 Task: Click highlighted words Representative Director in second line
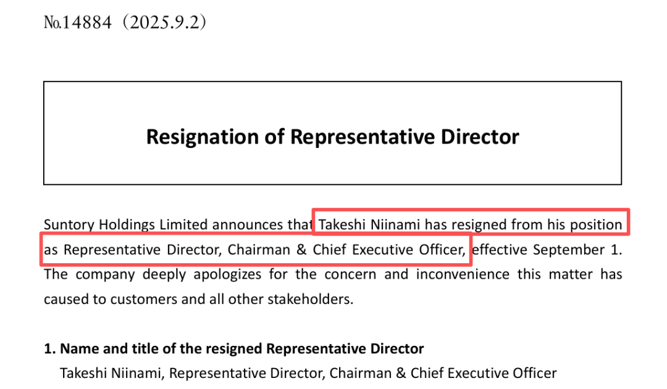pos(143,249)
